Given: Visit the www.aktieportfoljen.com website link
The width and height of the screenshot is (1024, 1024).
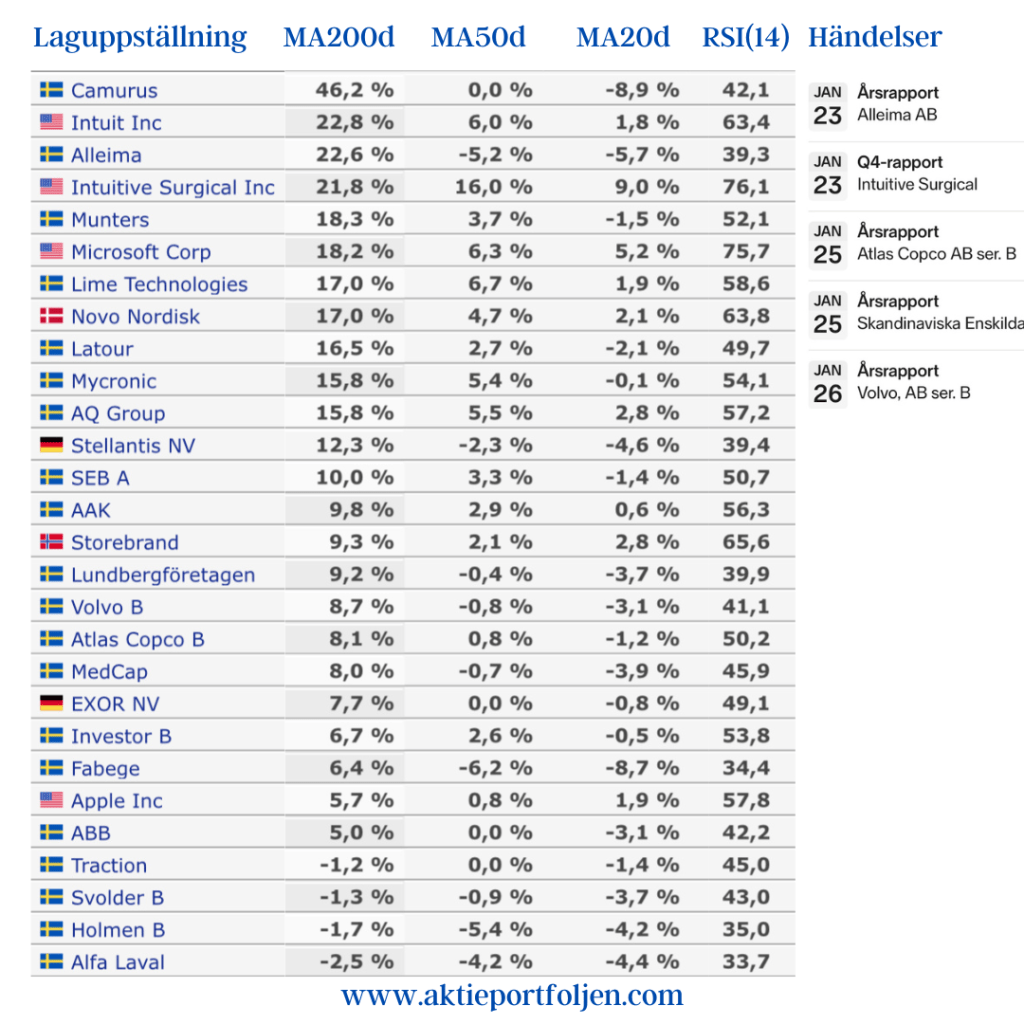Looking at the screenshot, I should coord(512,996).
